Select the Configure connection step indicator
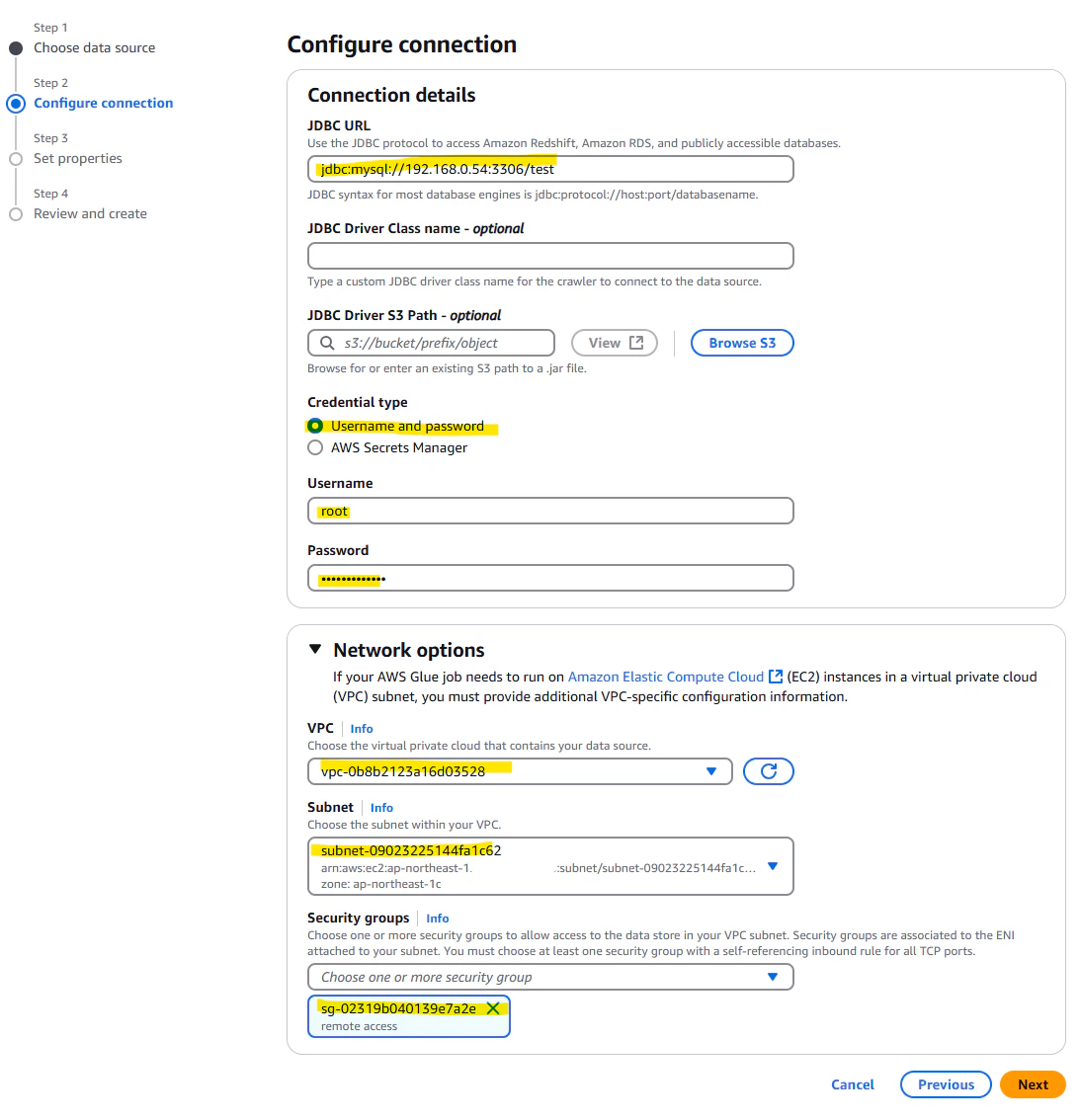Viewport: 1080px width, 1120px height. tap(16, 104)
